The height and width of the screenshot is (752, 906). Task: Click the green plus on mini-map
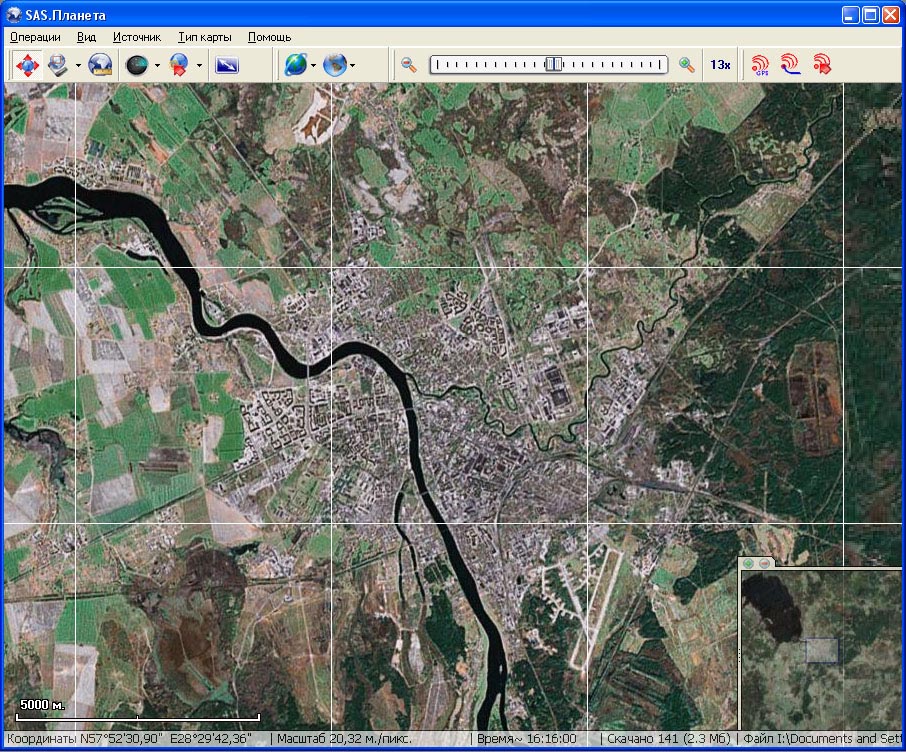tap(749, 563)
